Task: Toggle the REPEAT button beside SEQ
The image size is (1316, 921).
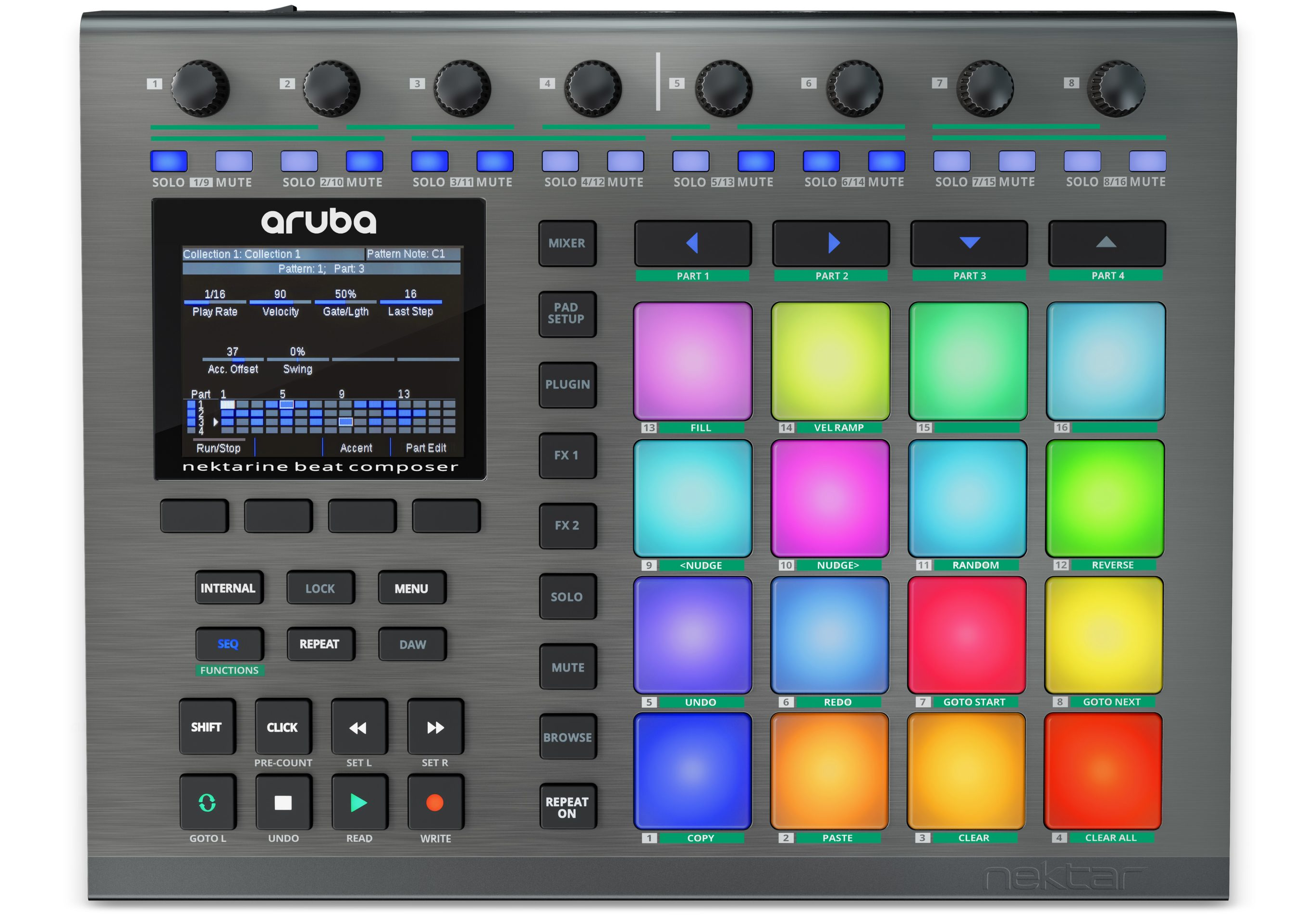Action: click(x=320, y=644)
